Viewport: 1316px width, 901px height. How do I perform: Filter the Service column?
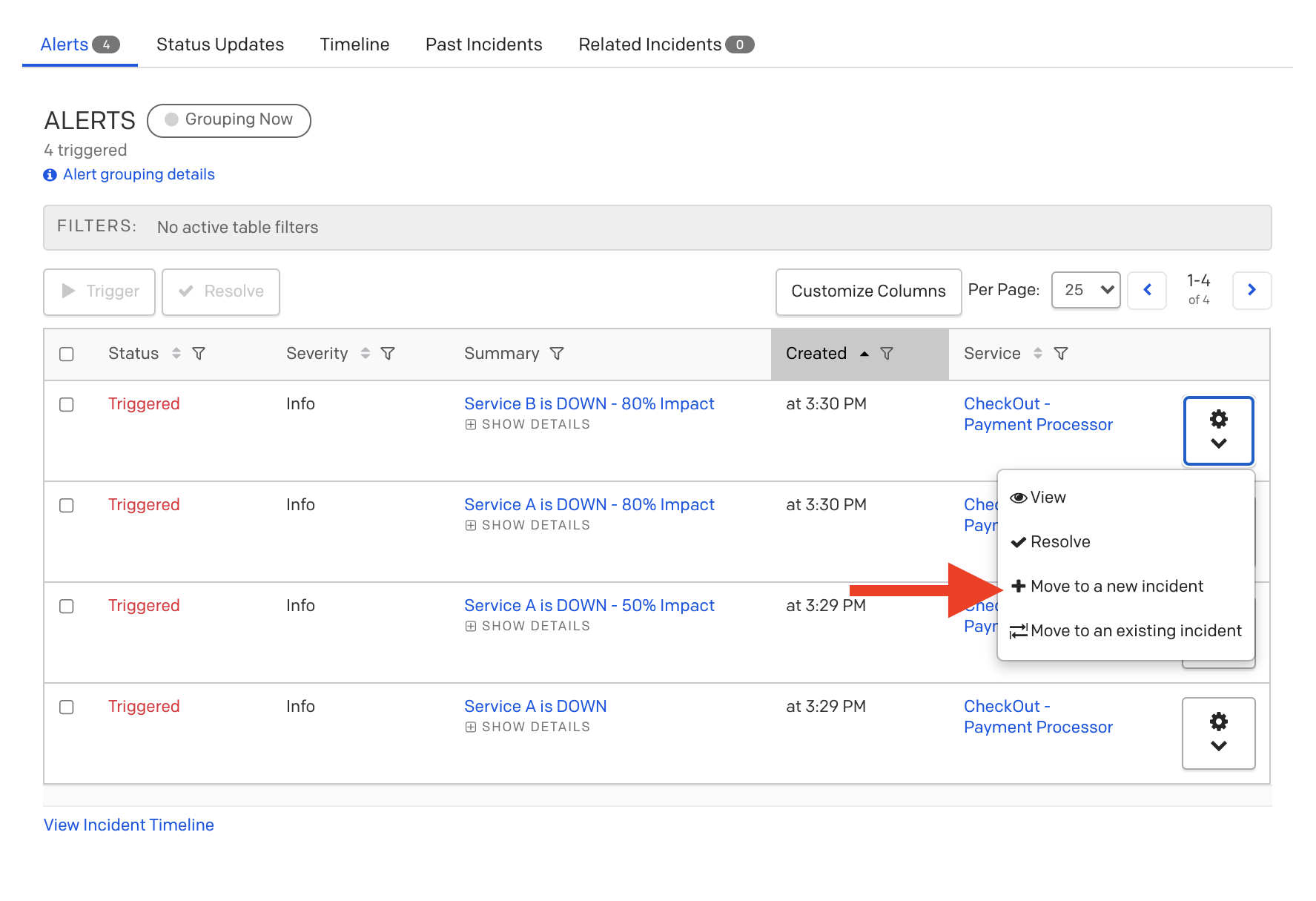1061,354
